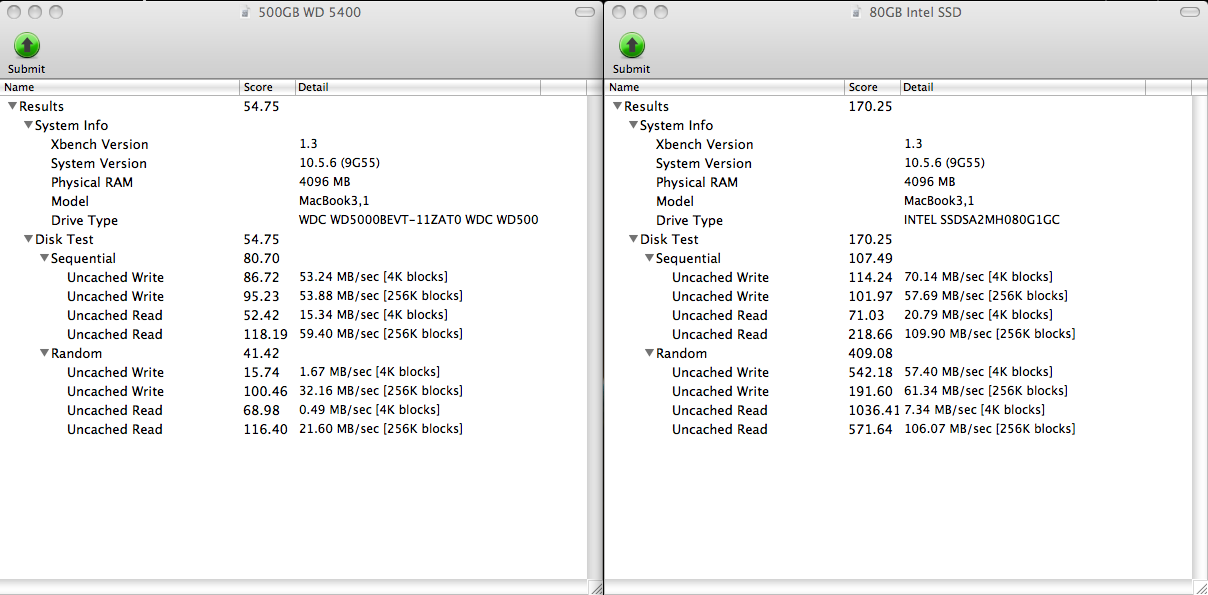Screen dimensions: 1208x595
Task: Select Physical RAM row in Intel SSD window
Action: click(898, 182)
